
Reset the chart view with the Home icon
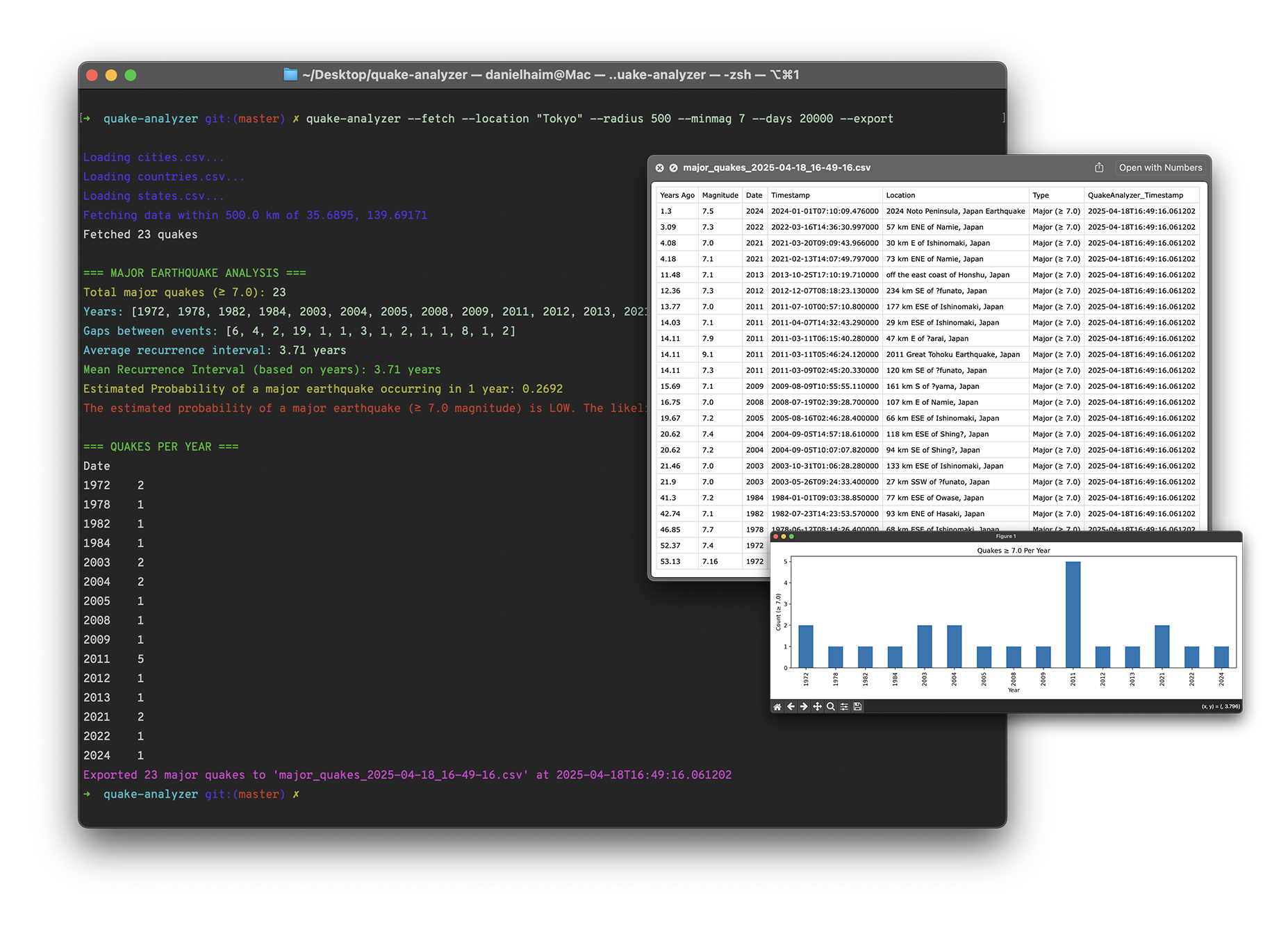[x=777, y=707]
